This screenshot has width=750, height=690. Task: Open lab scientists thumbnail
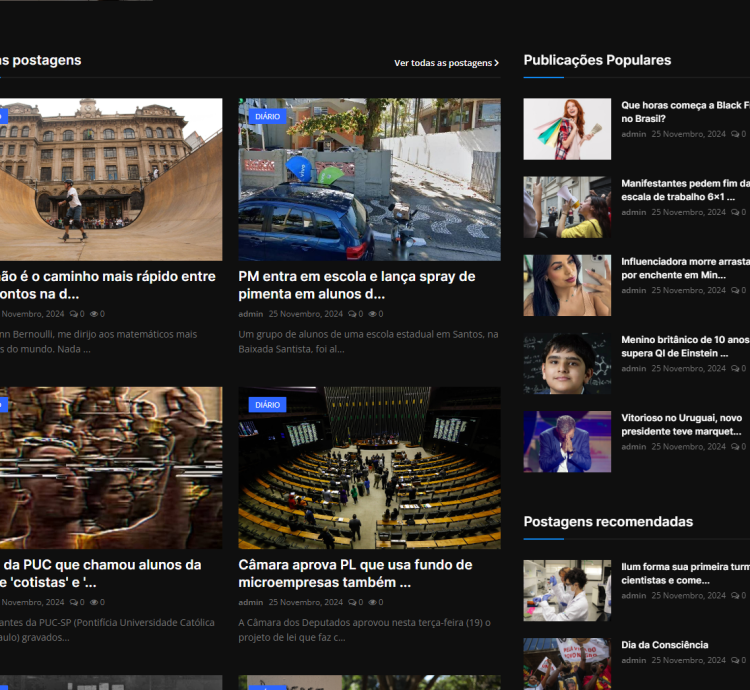tap(567, 591)
